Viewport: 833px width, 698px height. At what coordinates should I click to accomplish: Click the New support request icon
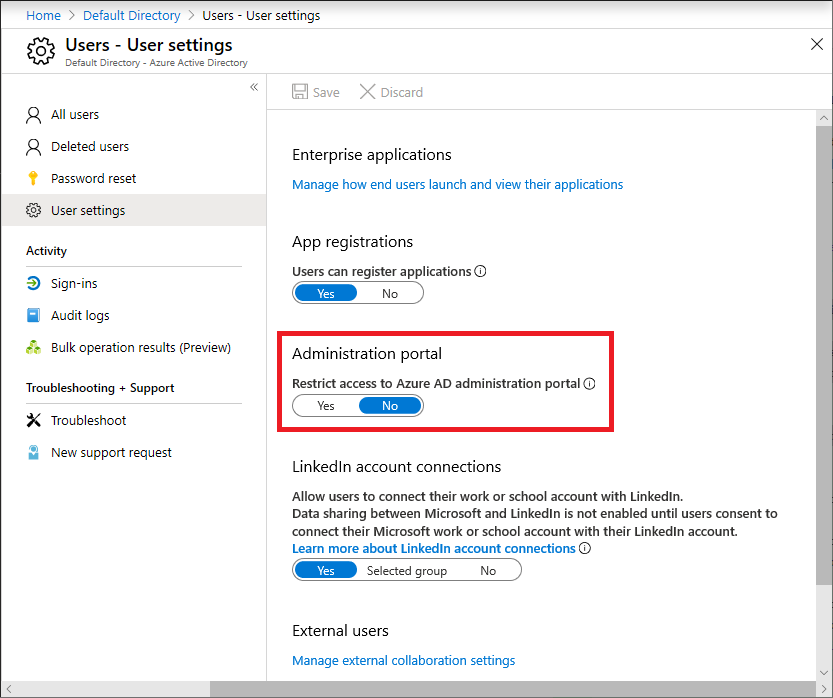33,453
